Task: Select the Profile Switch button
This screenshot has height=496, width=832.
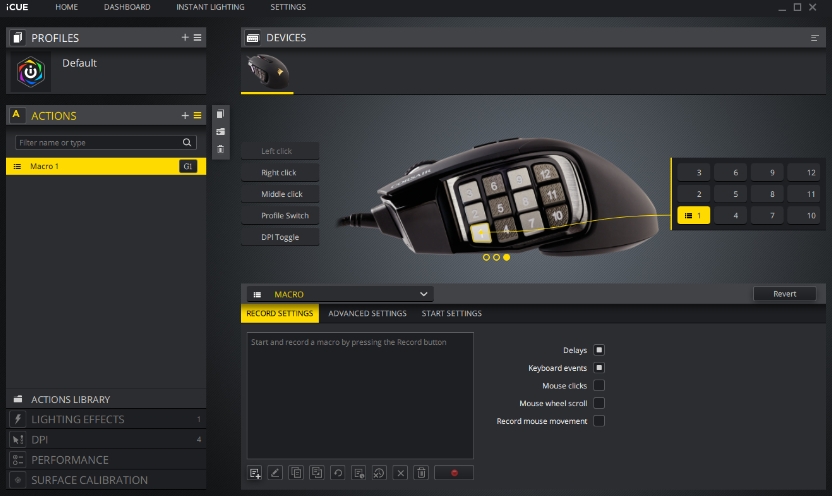Action: [x=280, y=215]
